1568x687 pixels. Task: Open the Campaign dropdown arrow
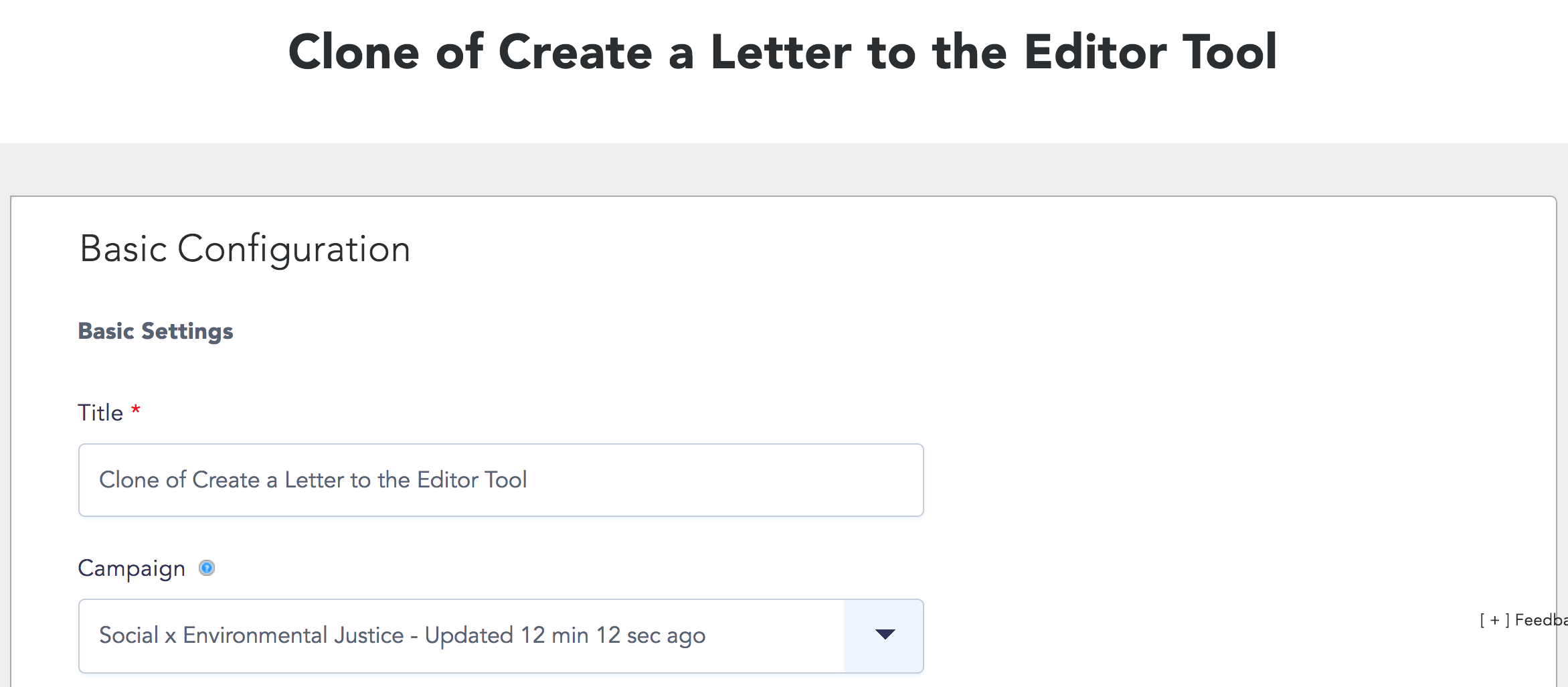pyautogui.click(x=884, y=635)
